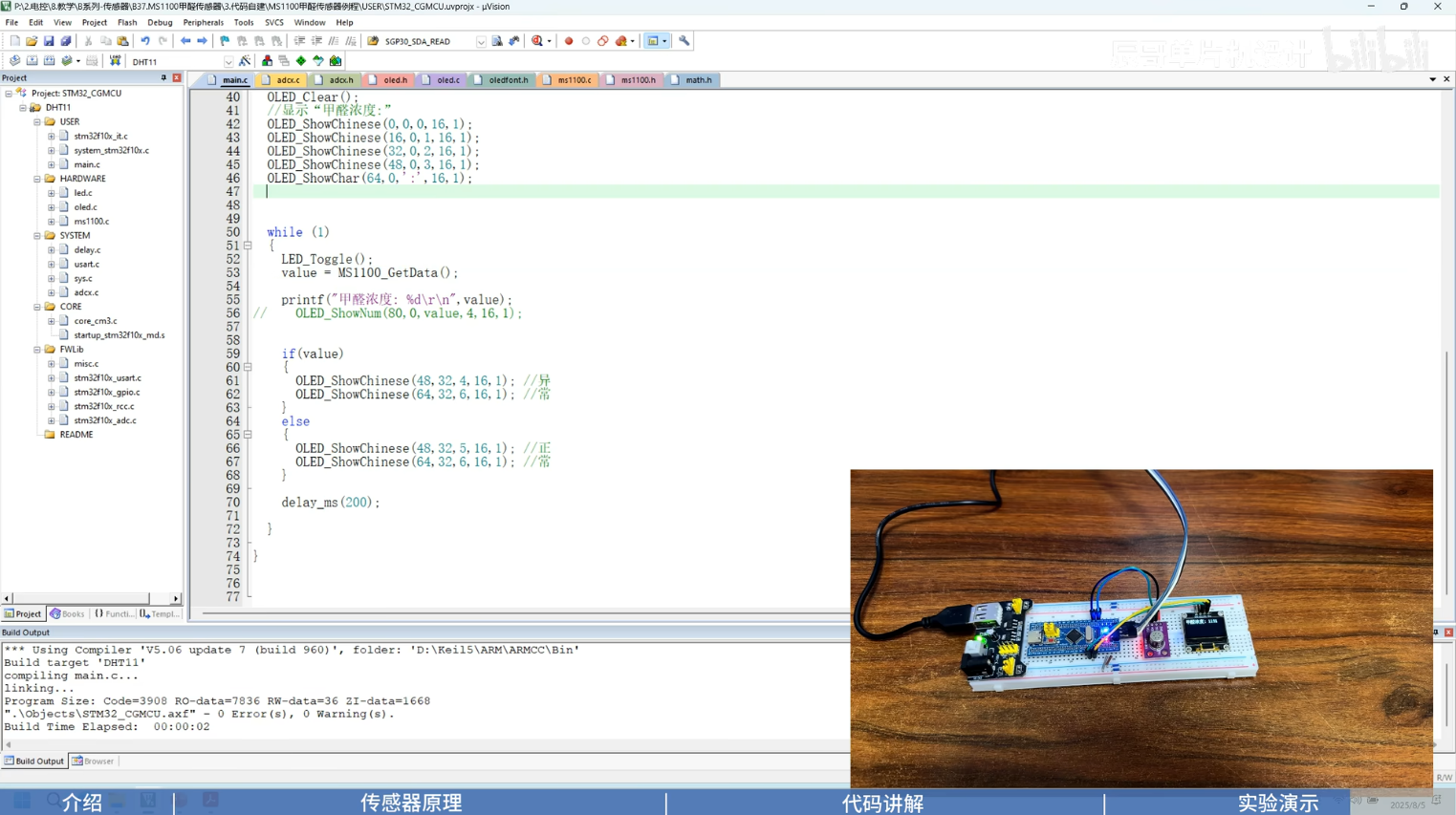Click the Save All icon
This screenshot has width=1456, height=815.
[x=66, y=41]
